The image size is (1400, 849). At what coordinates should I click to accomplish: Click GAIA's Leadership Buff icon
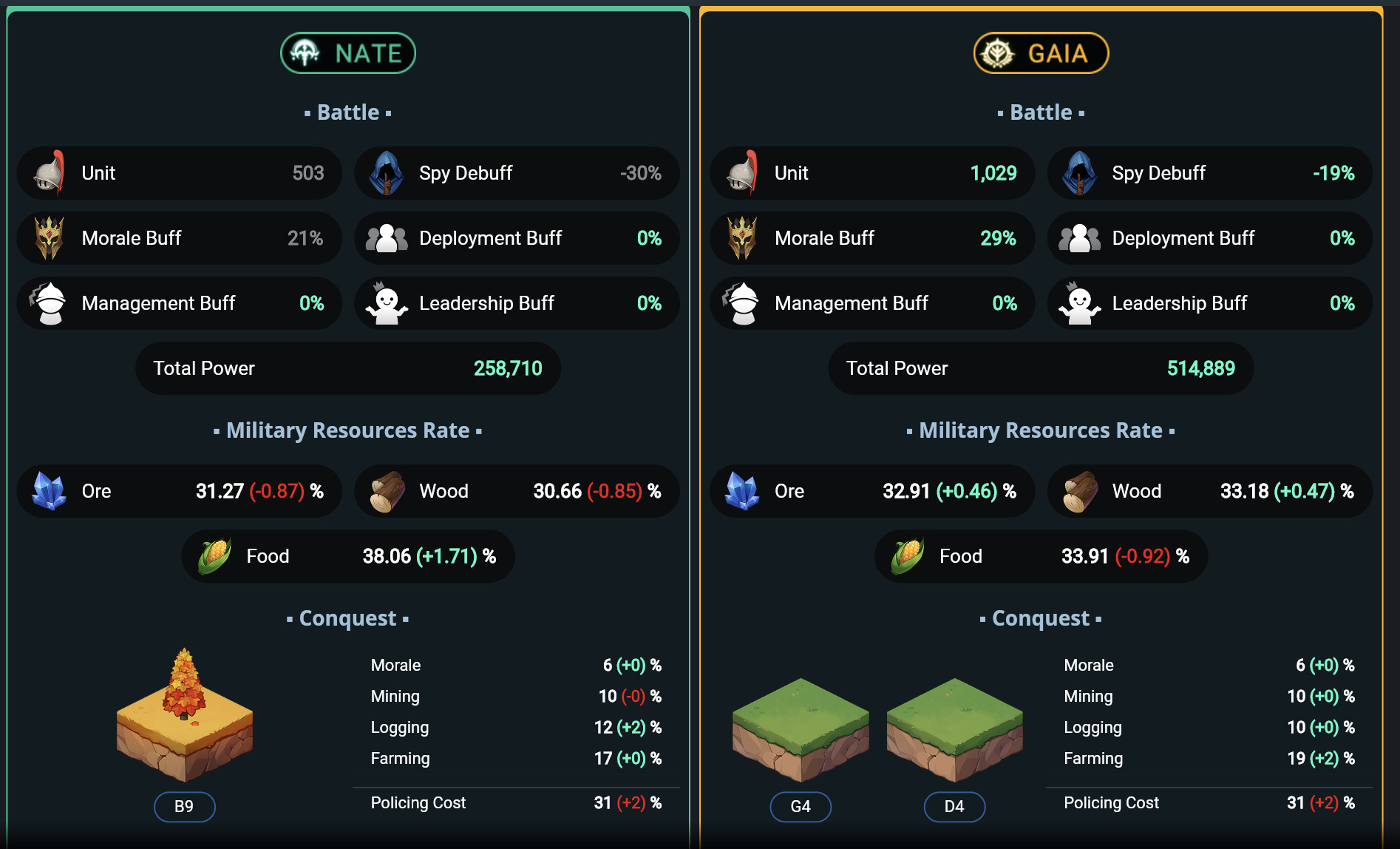click(1079, 303)
